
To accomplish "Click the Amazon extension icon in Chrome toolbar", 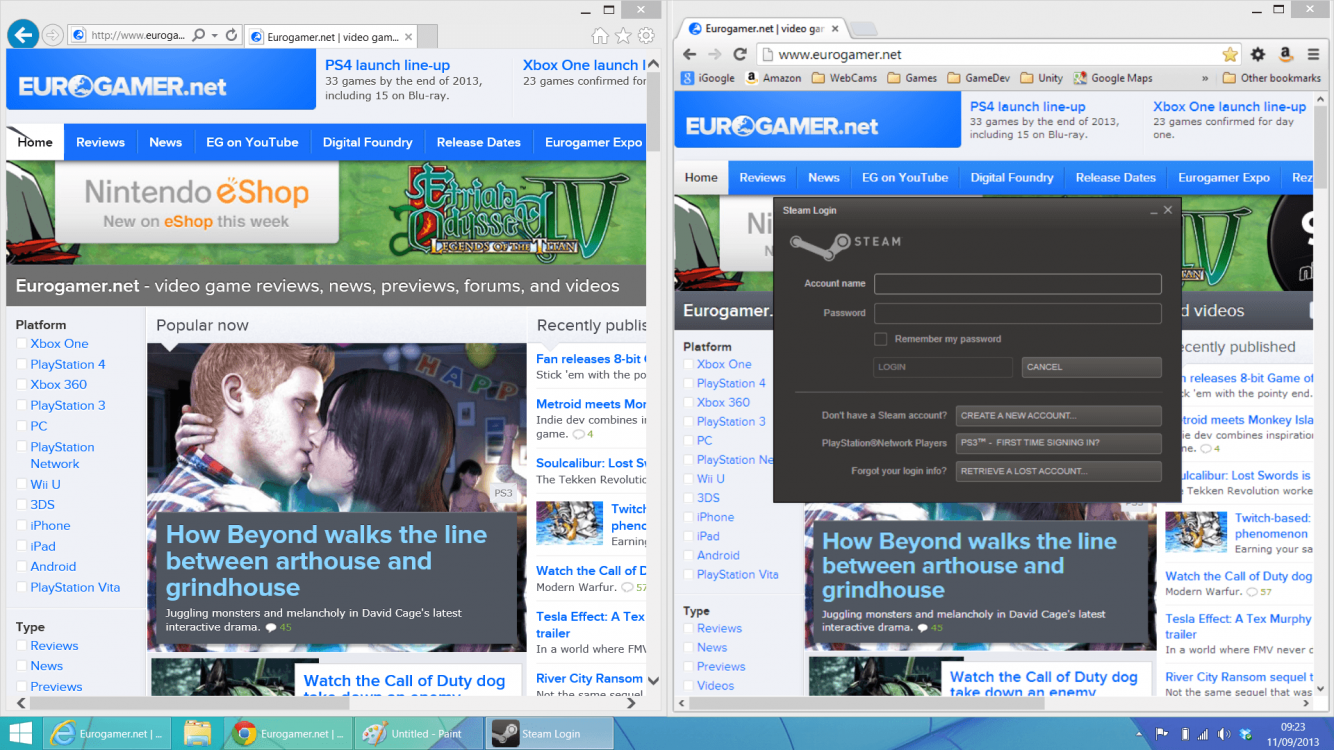I will tap(1285, 55).
